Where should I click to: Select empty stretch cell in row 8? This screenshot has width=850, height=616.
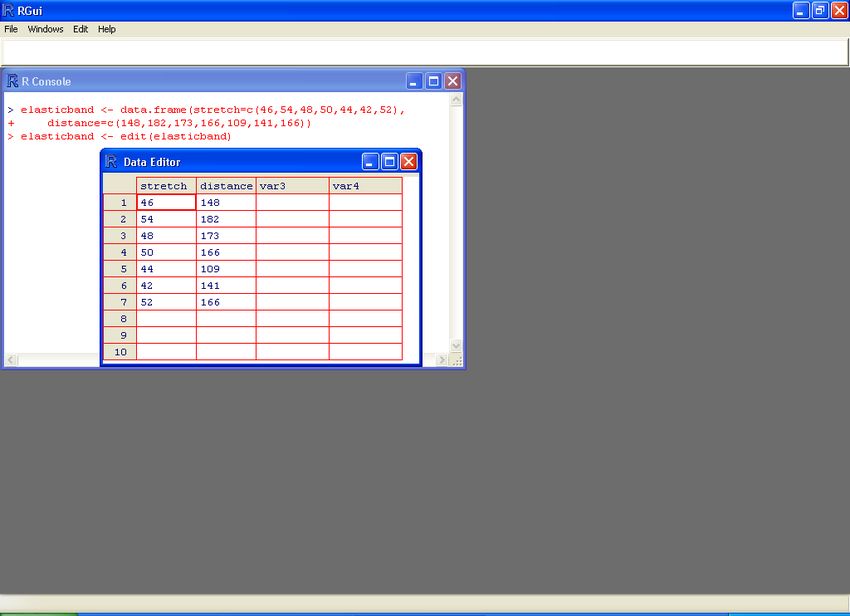tap(166, 319)
